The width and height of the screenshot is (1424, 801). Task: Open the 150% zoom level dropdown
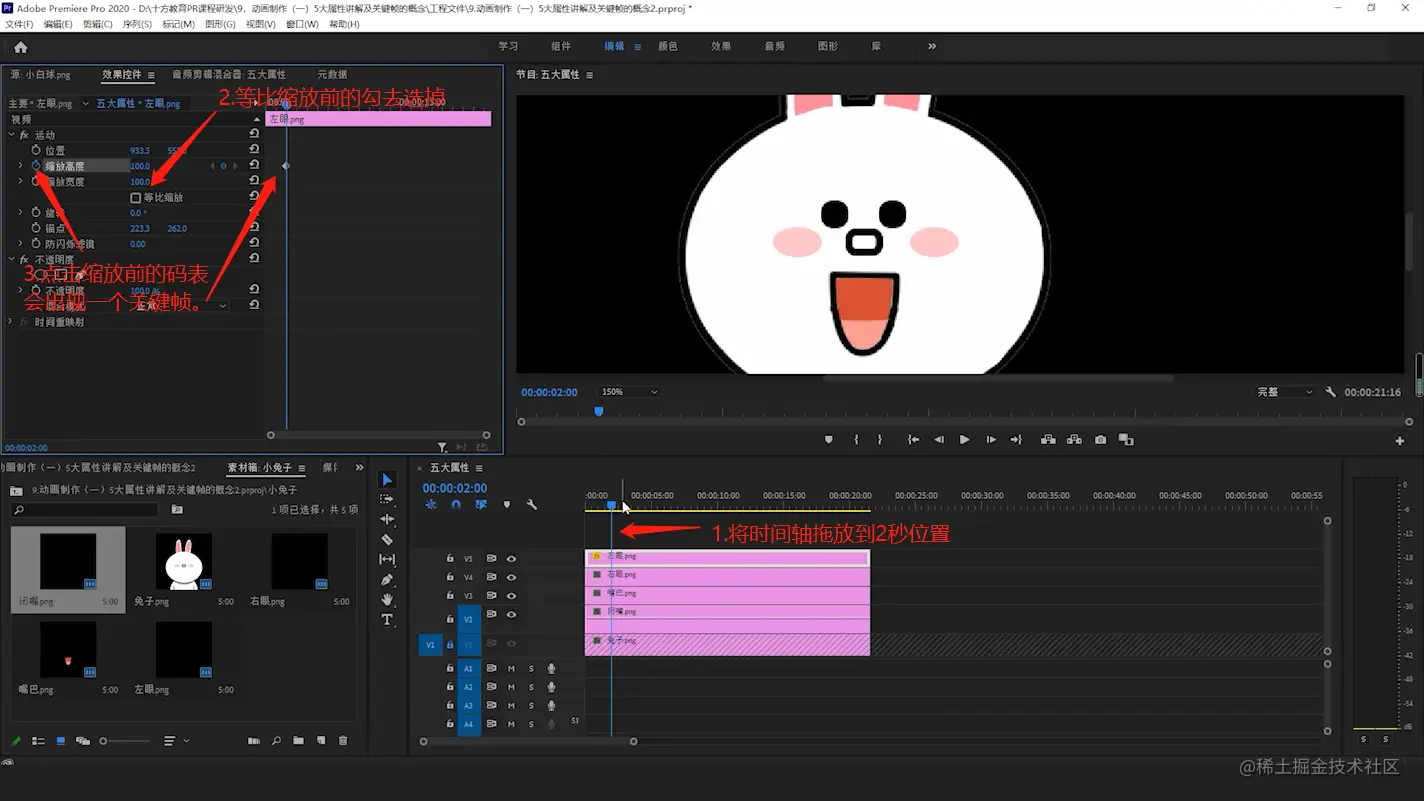point(629,392)
